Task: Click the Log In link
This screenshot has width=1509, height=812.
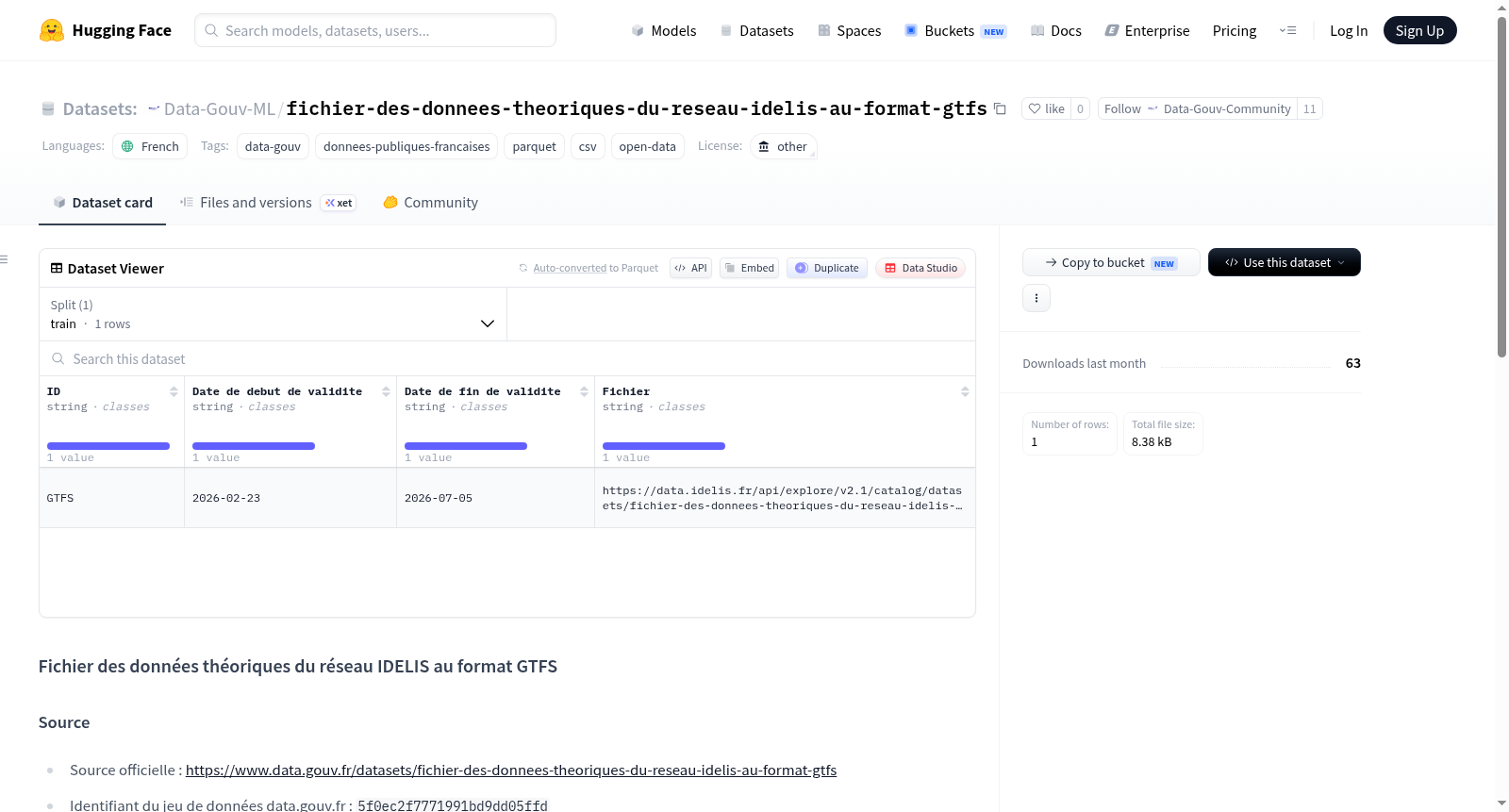Action: 1349,30
